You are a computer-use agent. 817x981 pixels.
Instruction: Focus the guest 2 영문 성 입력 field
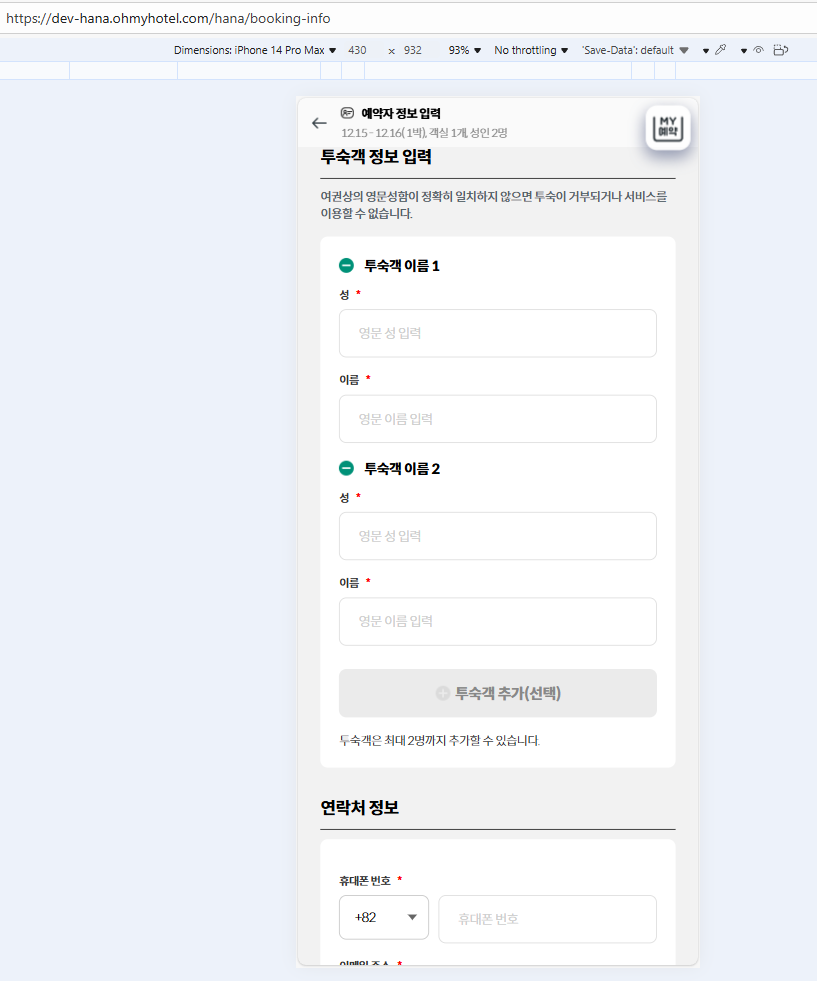click(x=498, y=536)
